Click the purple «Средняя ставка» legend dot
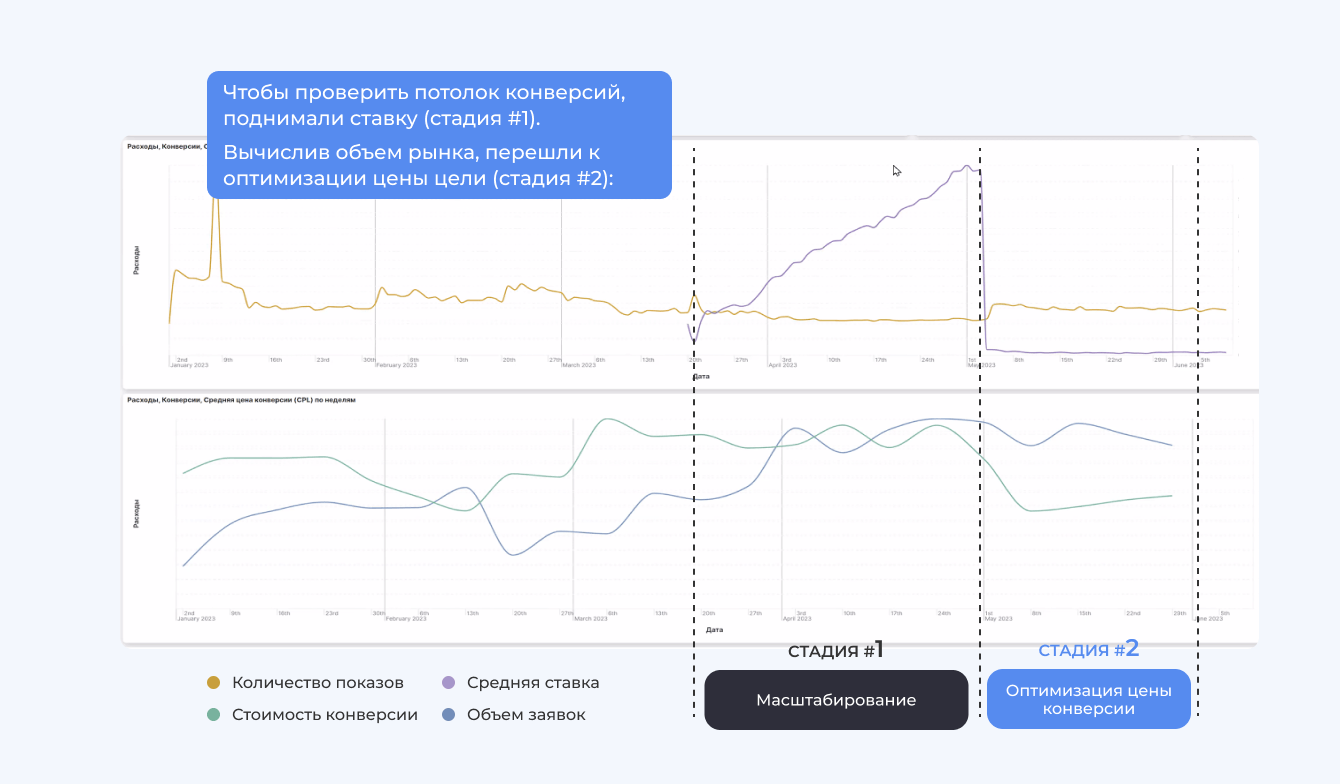This screenshot has height=784, width=1340. click(x=448, y=683)
